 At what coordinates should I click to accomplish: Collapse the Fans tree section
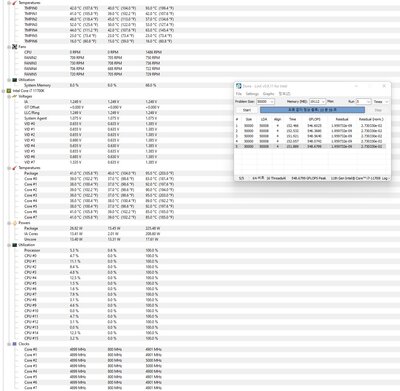click(9, 47)
